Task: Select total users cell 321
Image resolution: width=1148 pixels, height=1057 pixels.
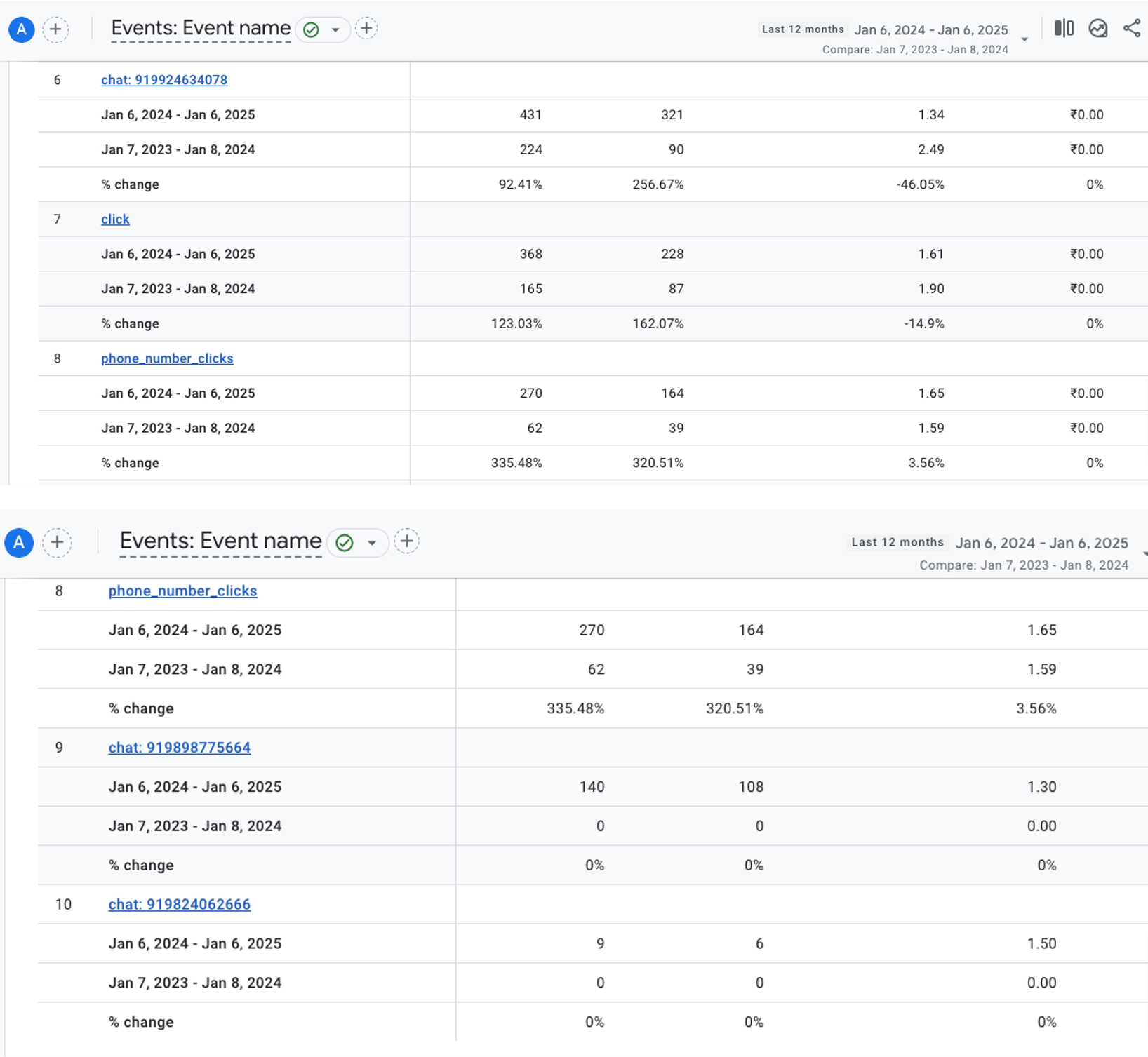Action: coord(672,114)
